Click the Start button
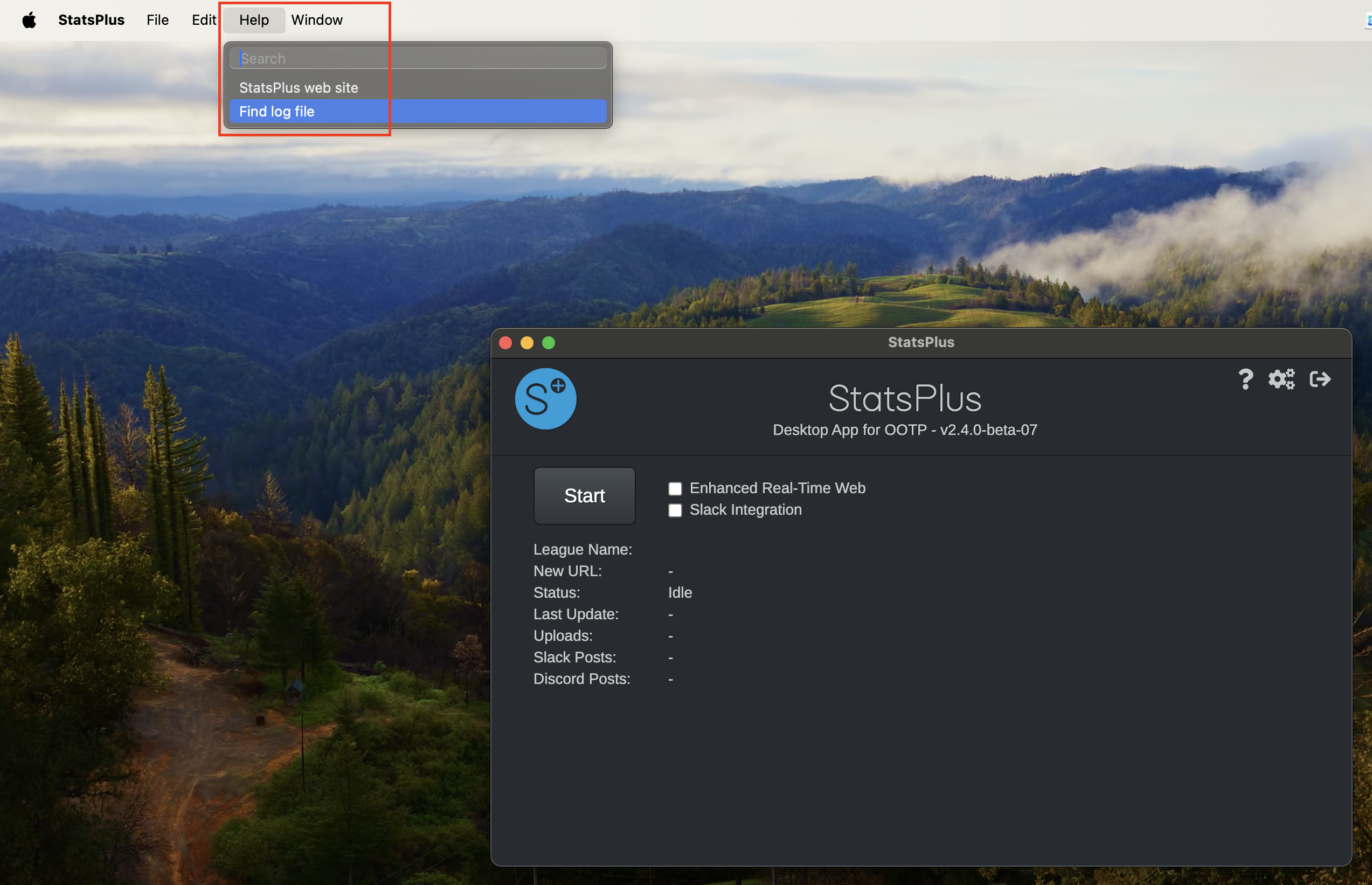Screen dimensions: 1372x885 [584, 495]
